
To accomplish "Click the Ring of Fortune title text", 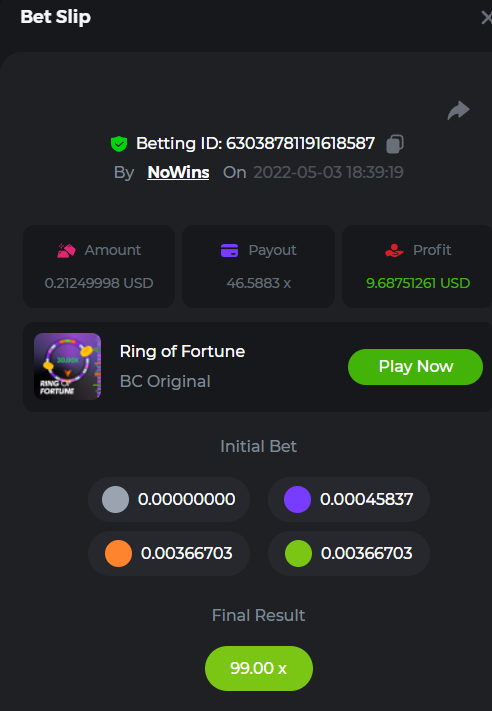I will [x=182, y=351].
